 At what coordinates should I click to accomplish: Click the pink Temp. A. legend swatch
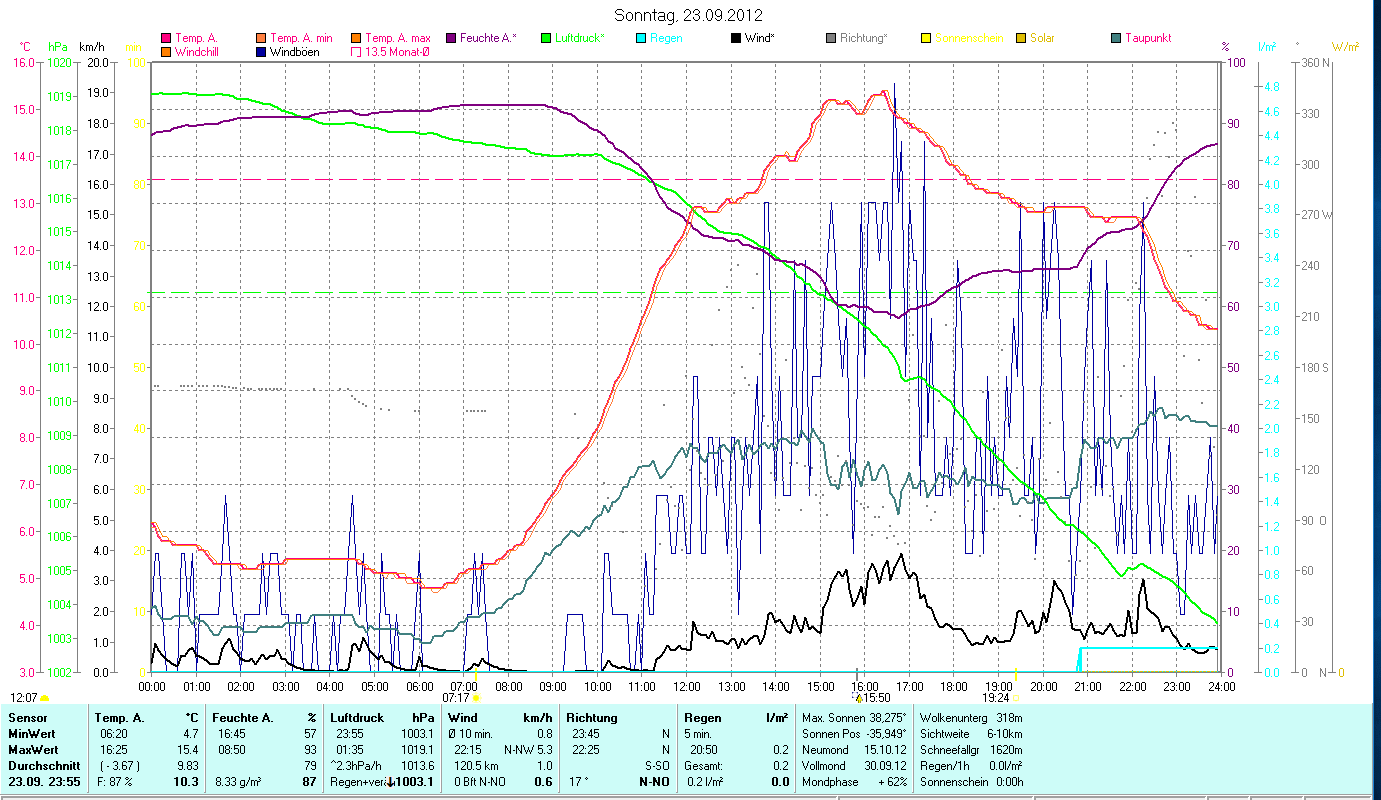point(166,38)
